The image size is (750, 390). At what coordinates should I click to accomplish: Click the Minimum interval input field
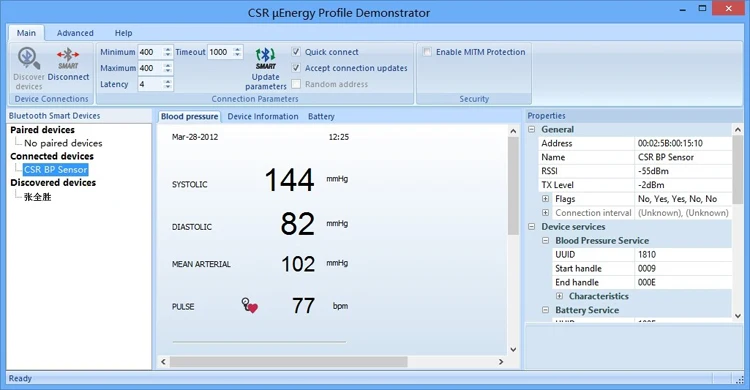[x=150, y=52]
